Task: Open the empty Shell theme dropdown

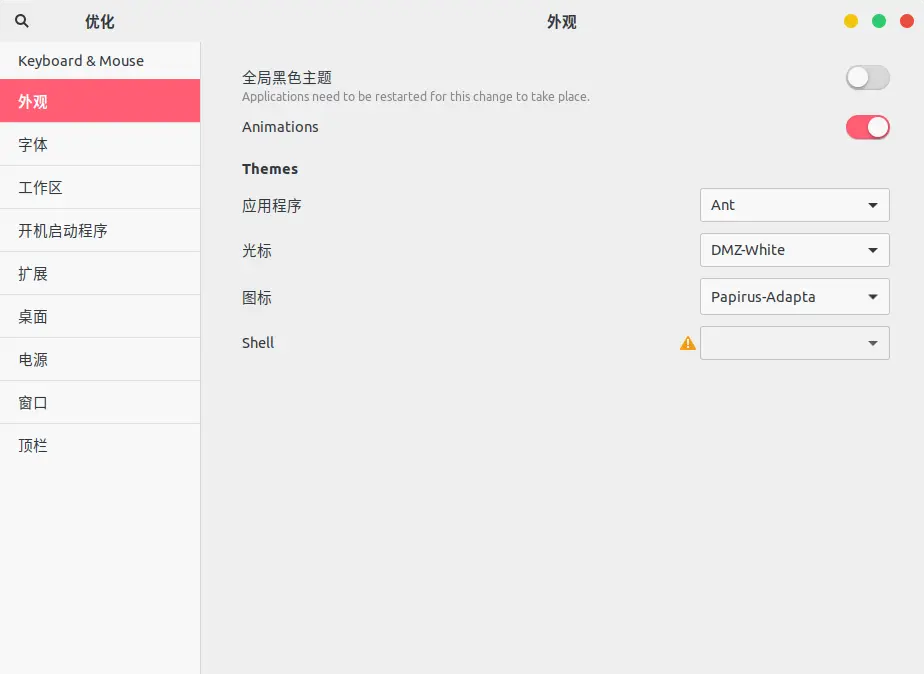Action: tap(794, 343)
